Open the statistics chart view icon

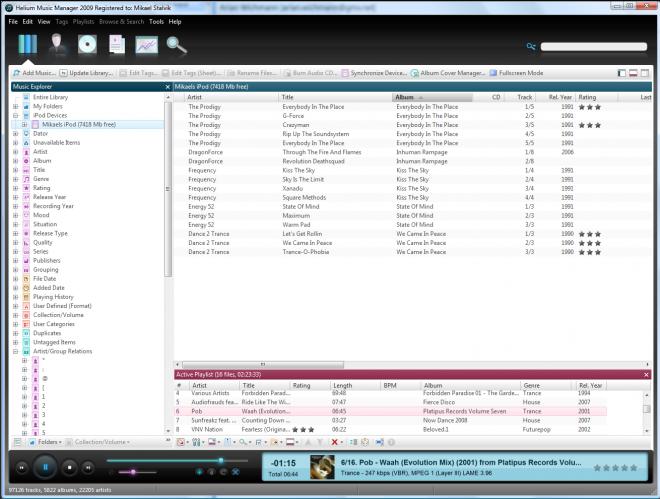pyautogui.click(x=146, y=45)
